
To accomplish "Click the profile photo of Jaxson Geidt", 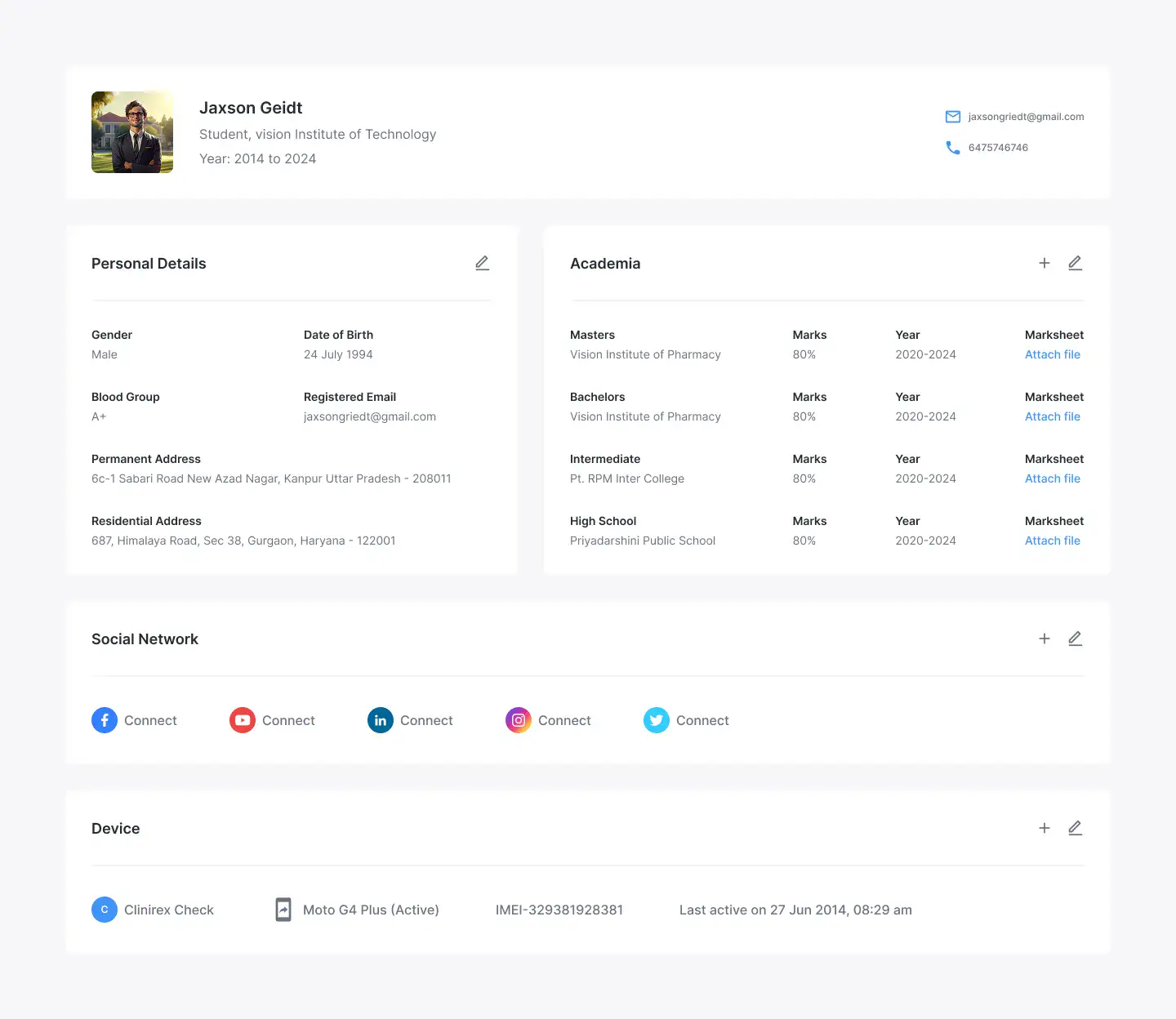I will [132, 132].
